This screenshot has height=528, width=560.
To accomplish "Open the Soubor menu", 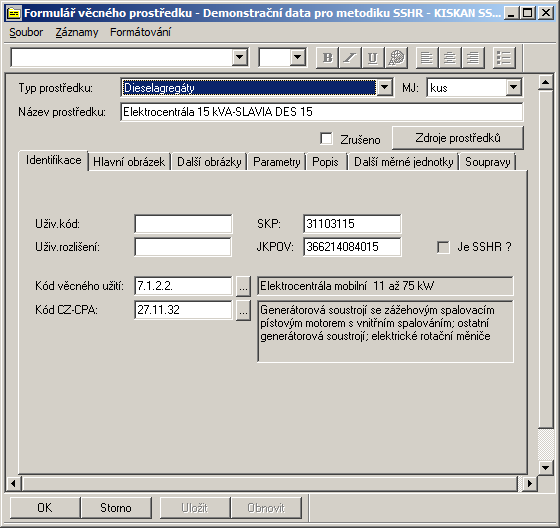I will coord(26,32).
